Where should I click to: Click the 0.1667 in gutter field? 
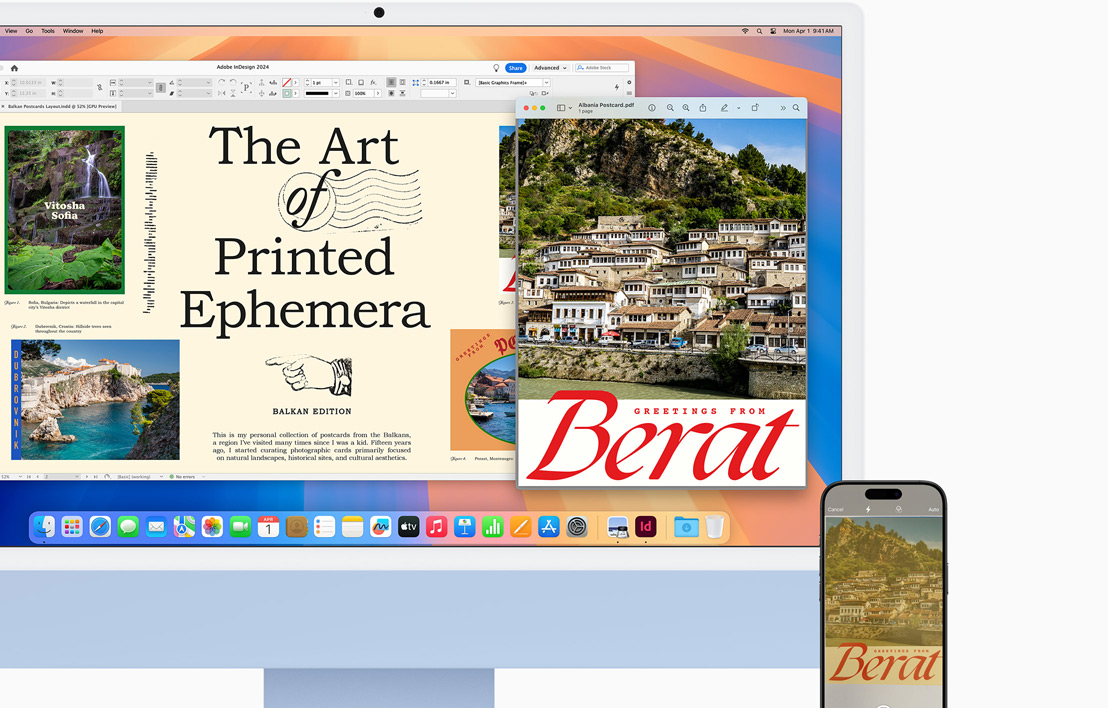point(442,83)
